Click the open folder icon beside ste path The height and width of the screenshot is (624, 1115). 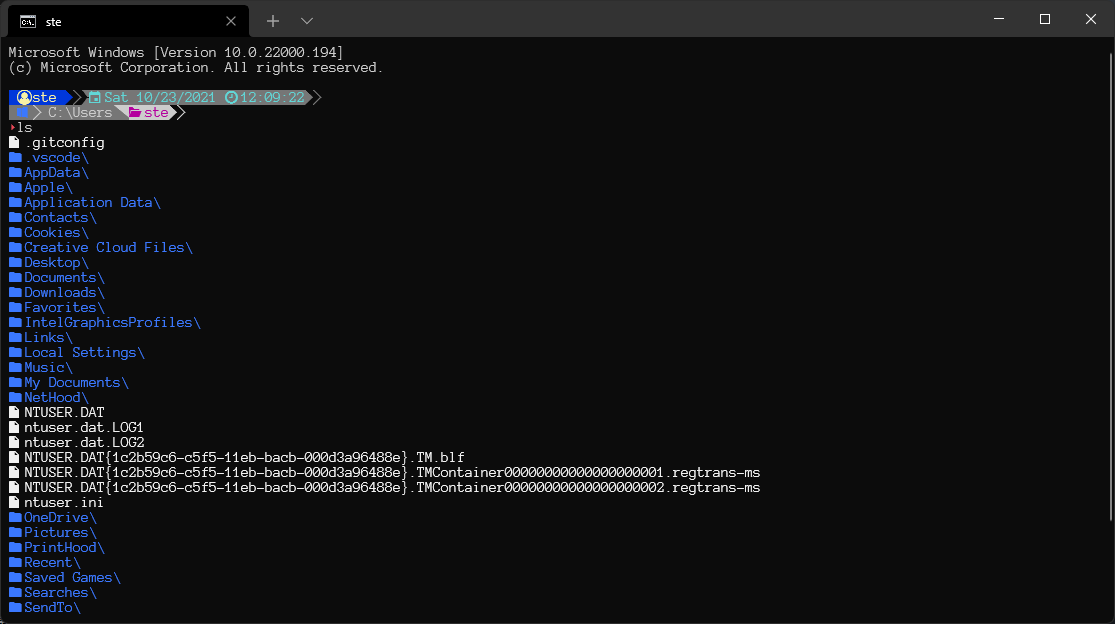click(135, 112)
